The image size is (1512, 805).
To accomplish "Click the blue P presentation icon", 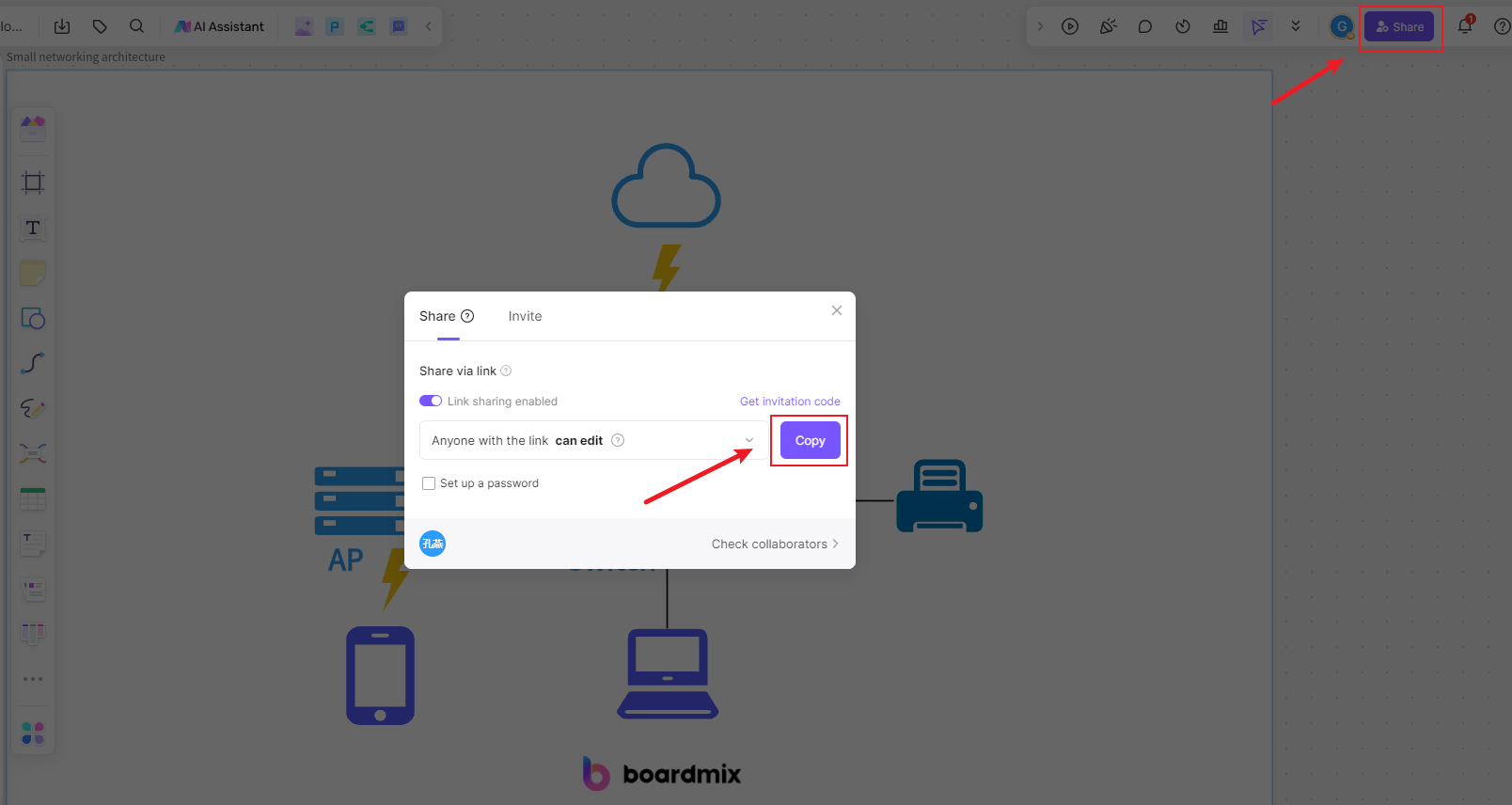I will pyautogui.click(x=335, y=26).
